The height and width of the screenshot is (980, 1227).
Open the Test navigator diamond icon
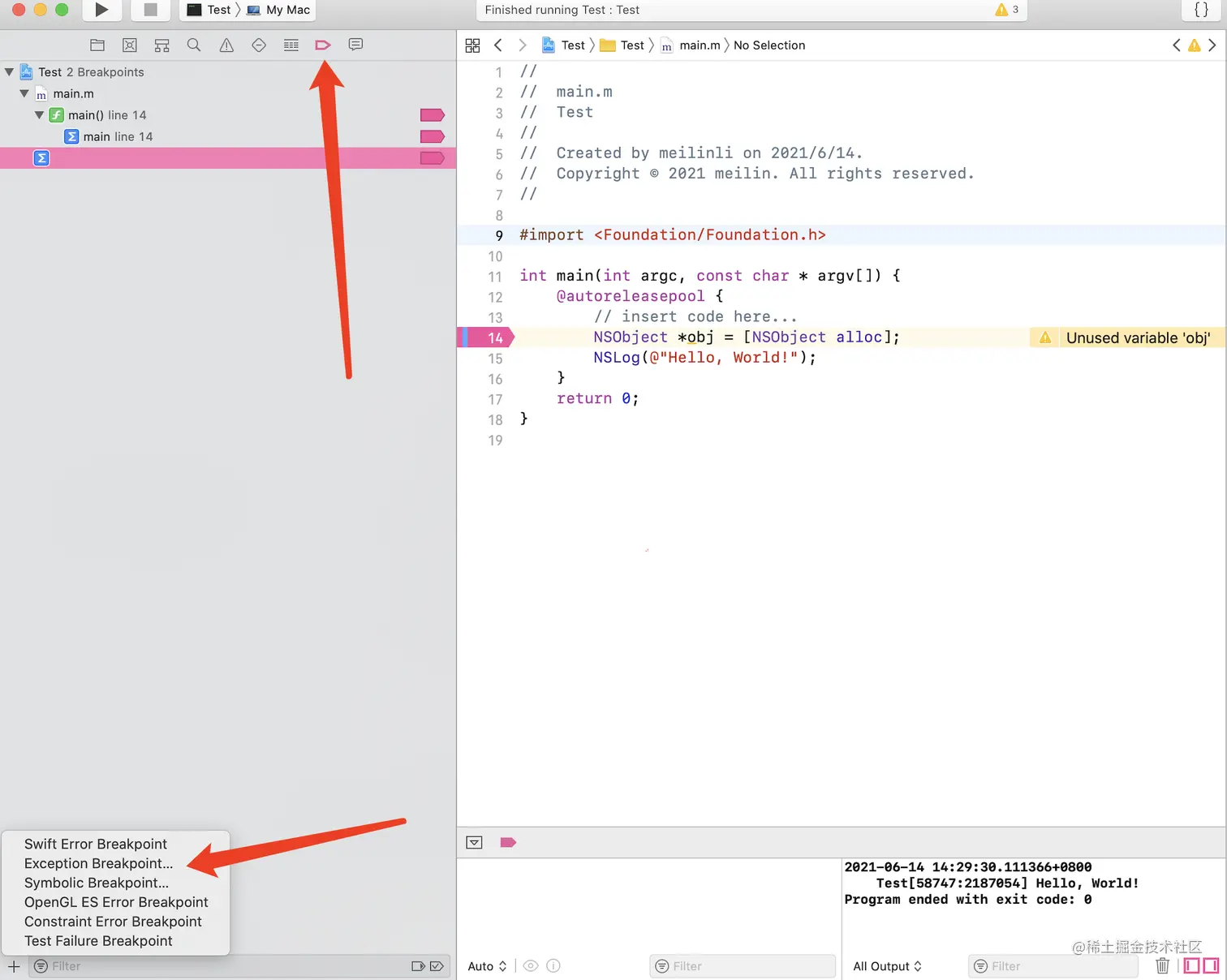tap(259, 45)
